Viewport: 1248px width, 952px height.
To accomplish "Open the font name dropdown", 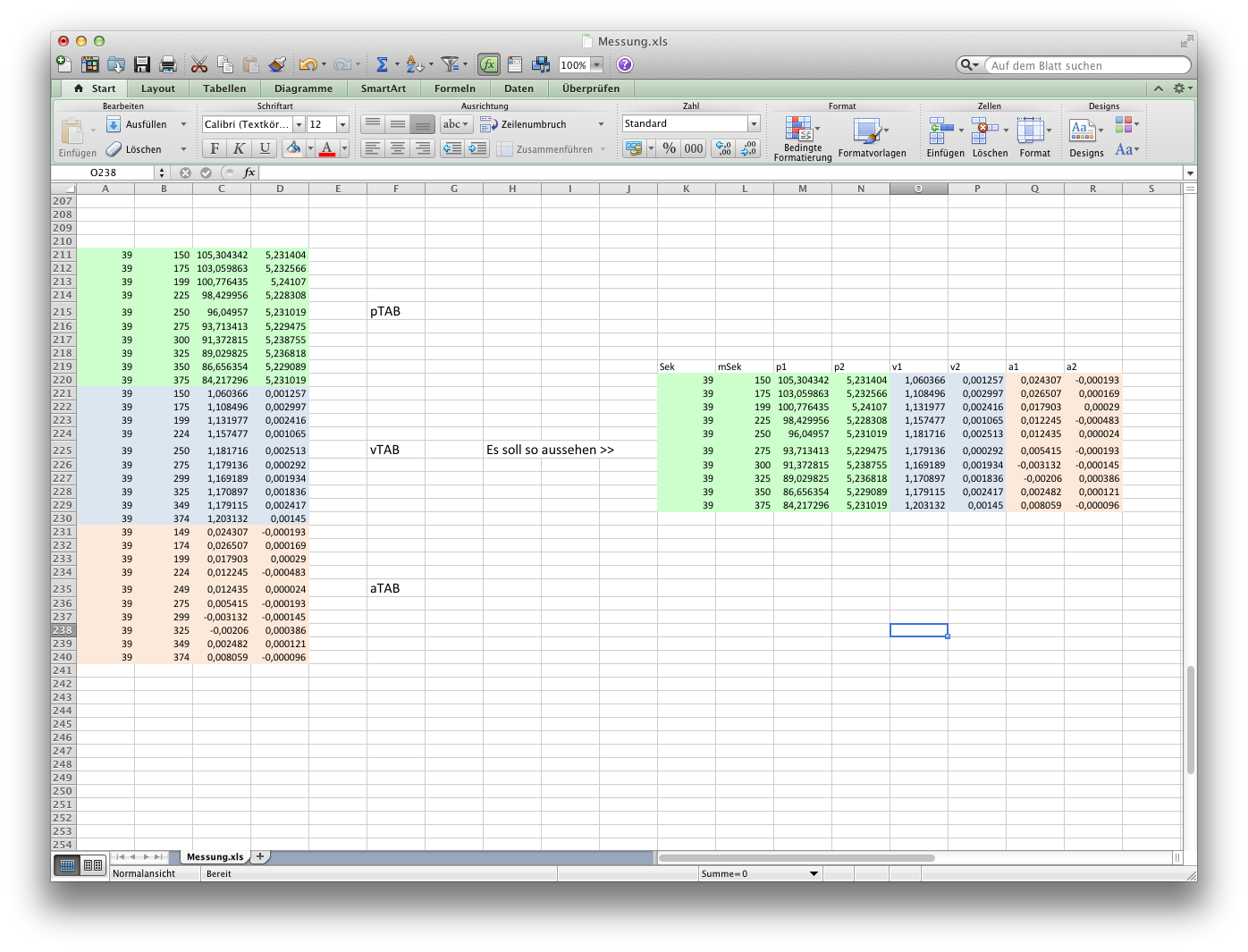I will pos(299,124).
